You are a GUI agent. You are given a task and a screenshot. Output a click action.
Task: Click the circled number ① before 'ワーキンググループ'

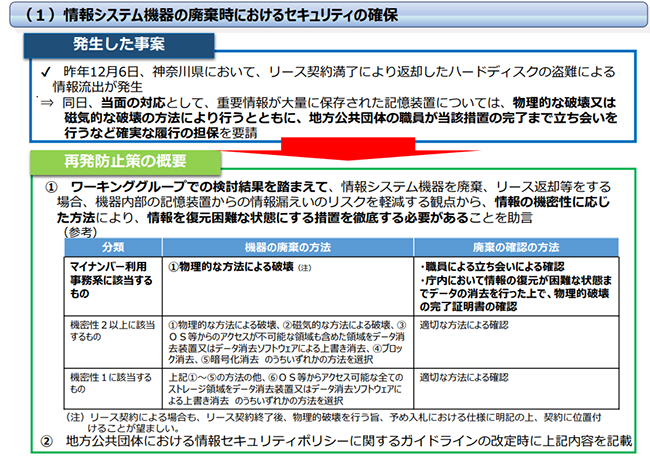pos(51,187)
